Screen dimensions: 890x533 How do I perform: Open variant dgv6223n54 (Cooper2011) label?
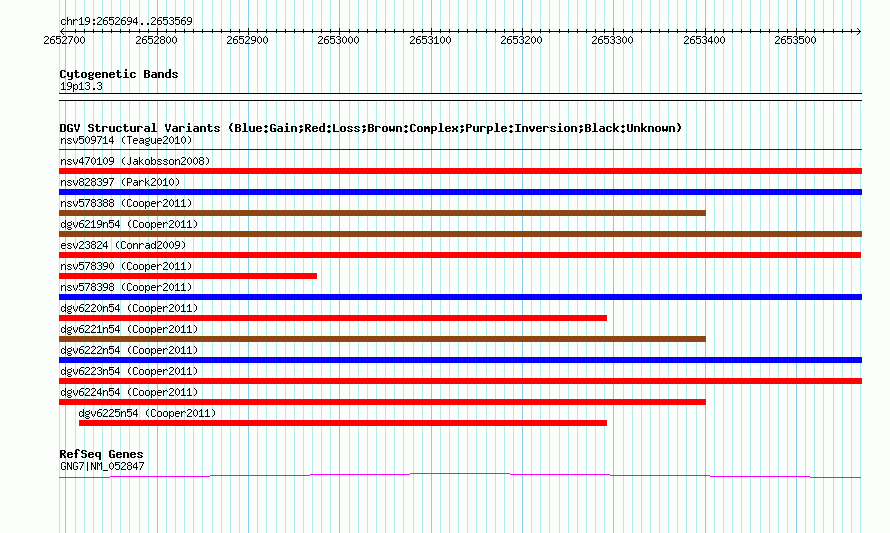(x=129, y=371)
